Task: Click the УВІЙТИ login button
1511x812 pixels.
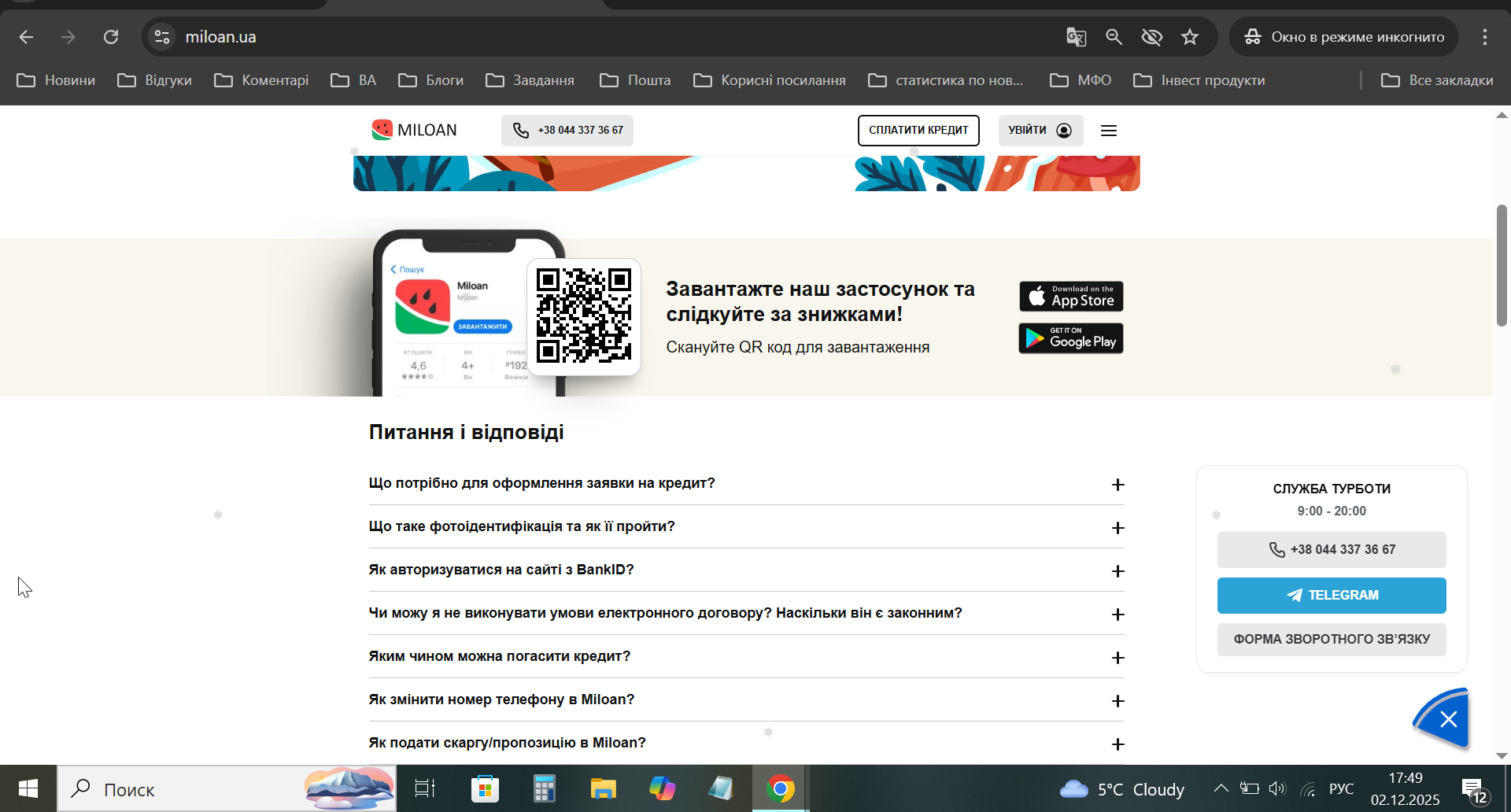Action: 1040,131
